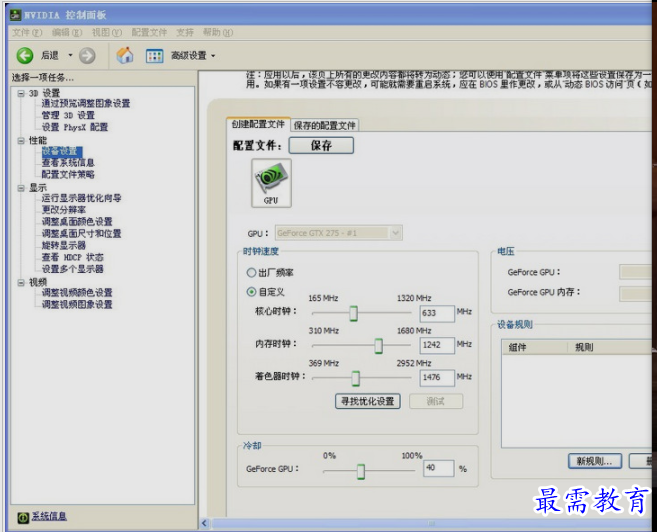The height and width of the screenshot is (532, 657).
Task: Click the System Information icon at bottom left
Action: [x=23, y=518]
